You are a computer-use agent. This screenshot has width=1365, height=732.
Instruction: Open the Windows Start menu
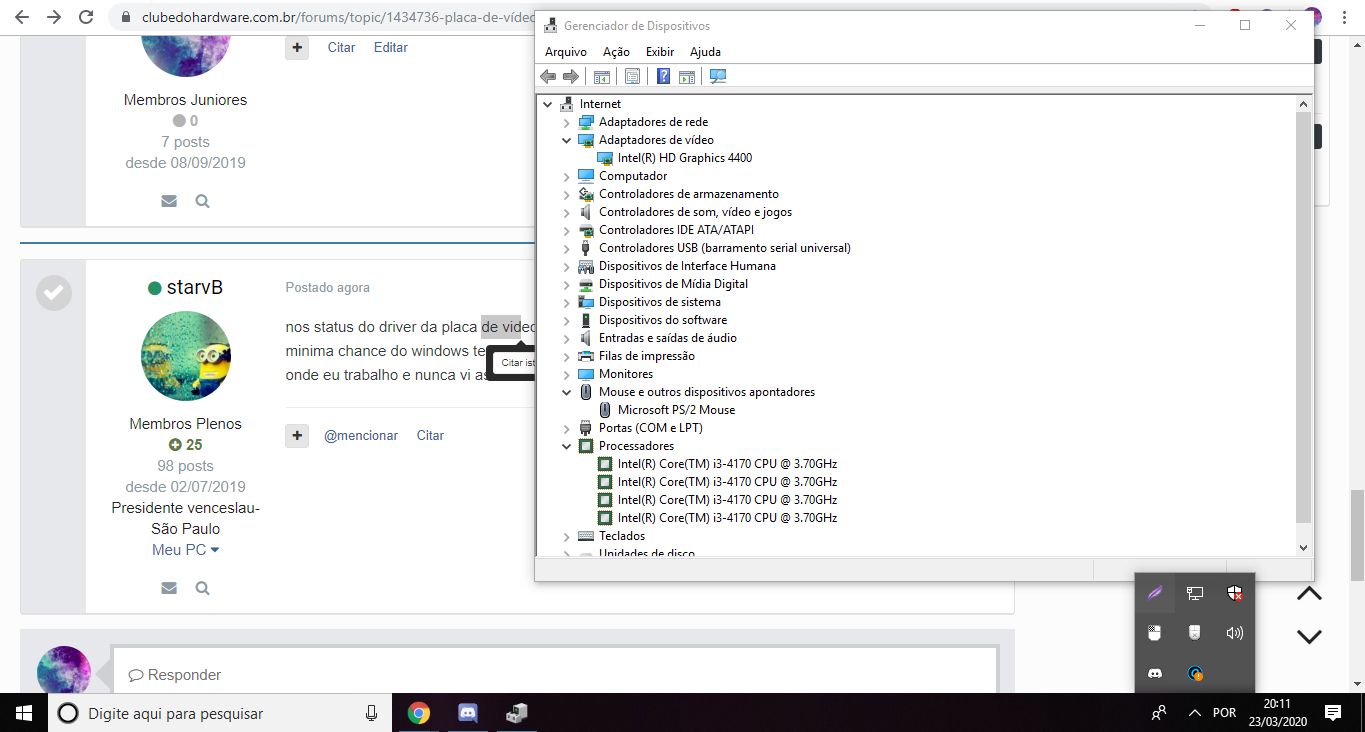(24, 713)
